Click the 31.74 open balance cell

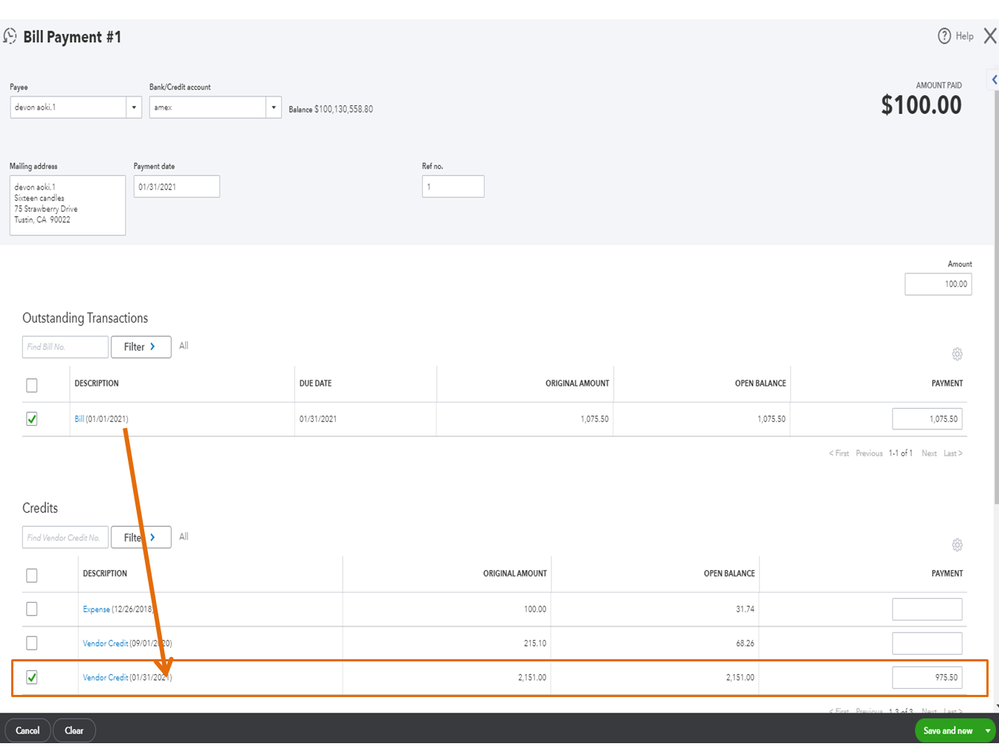[x=745, y=610]
